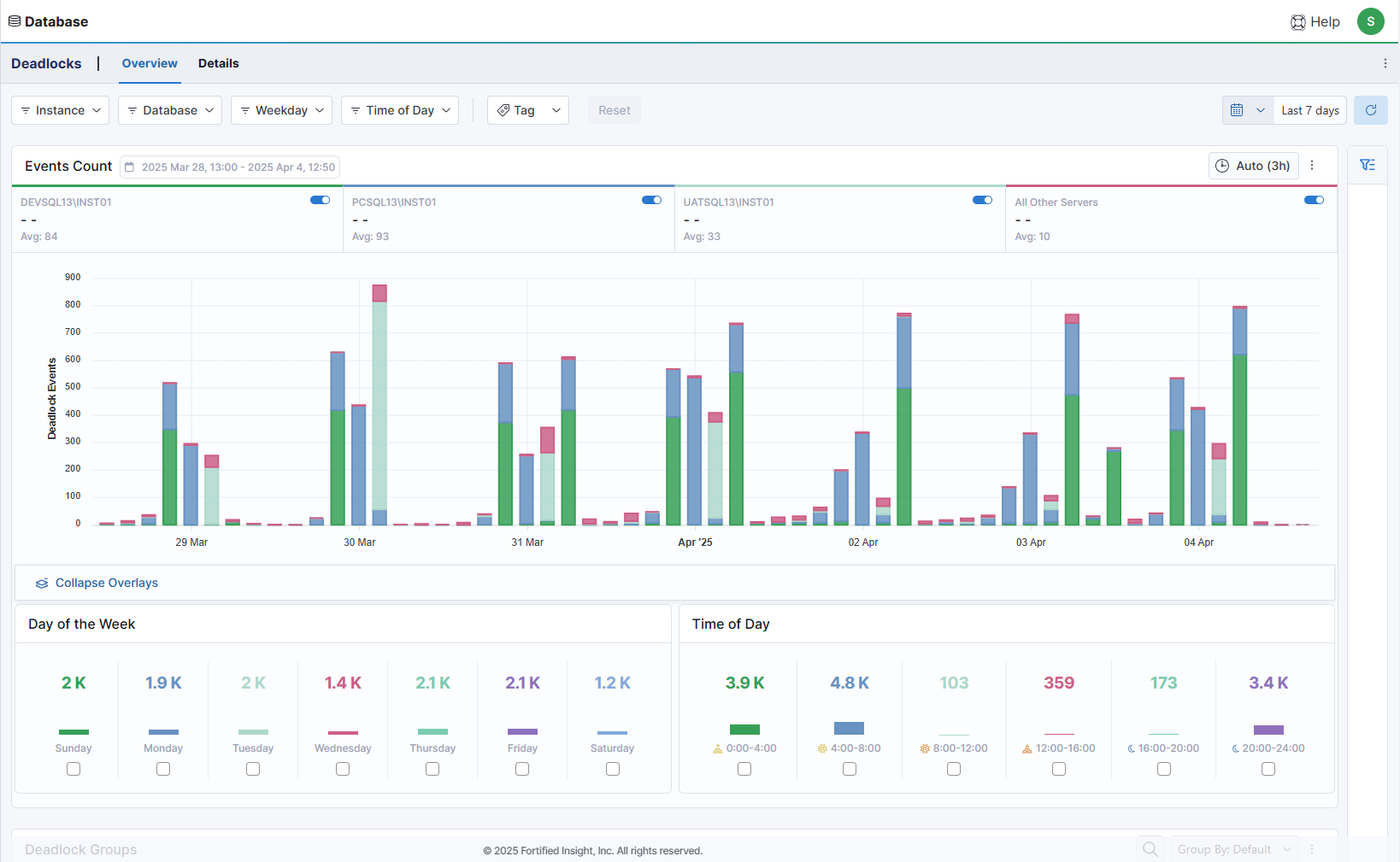The image size is (1400, 862).
Task: Click the Auto (3h) clock refresh setting
Action: click(1253, 165)
